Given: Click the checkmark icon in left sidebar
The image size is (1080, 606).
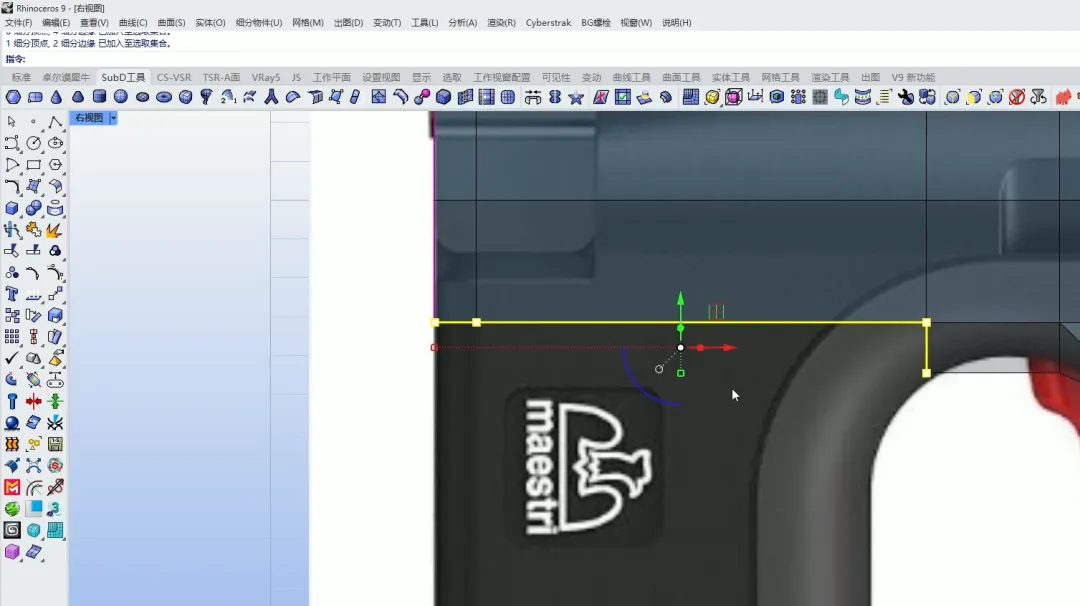Looking at the screenshot, I should (x=12, y=358).
